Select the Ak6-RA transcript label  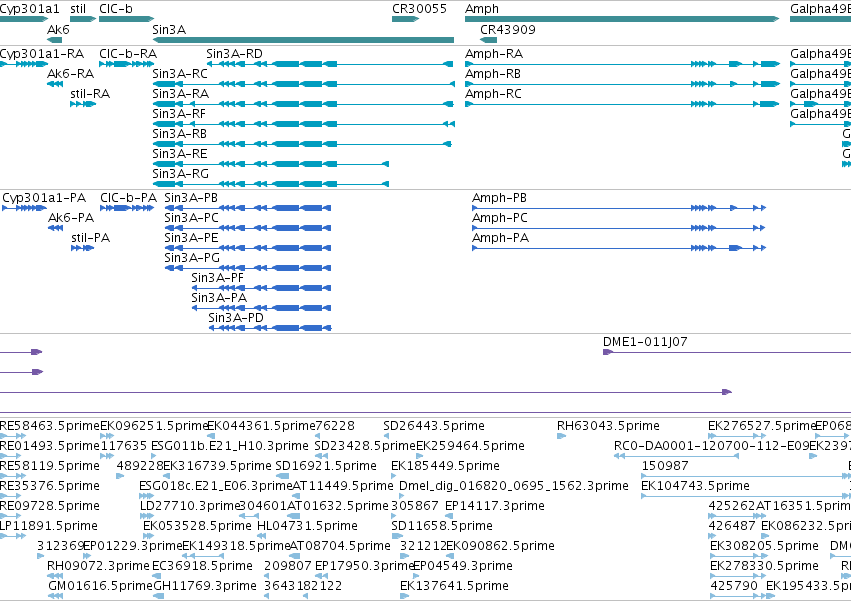coord(71,74)
